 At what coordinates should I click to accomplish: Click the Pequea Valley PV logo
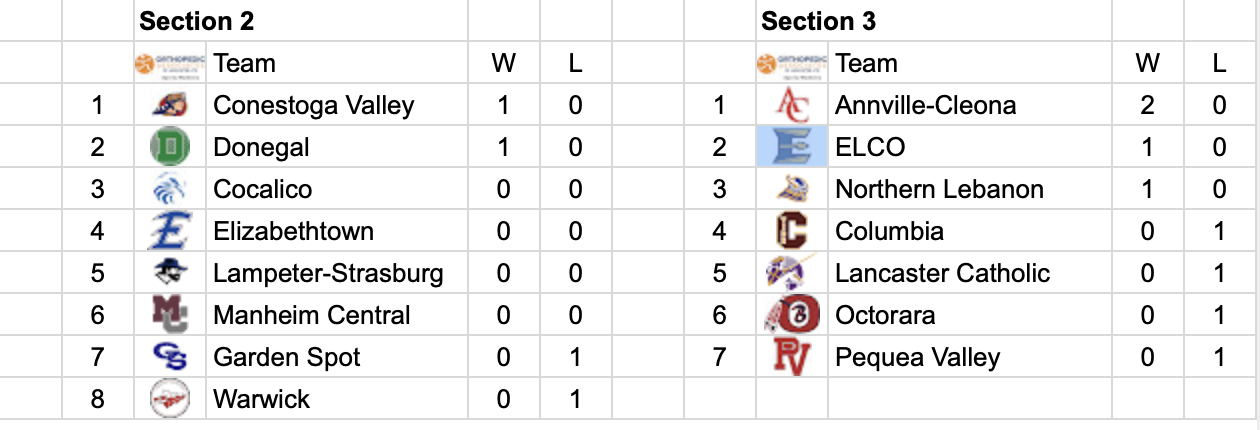click(x=791, y=357)
